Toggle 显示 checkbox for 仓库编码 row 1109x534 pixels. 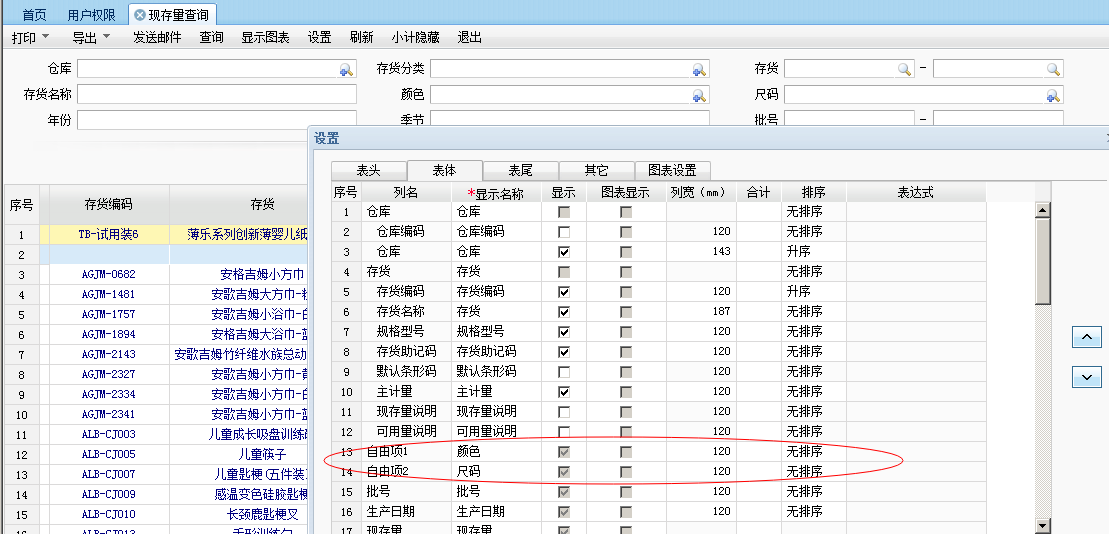click(x=564, y=232)
